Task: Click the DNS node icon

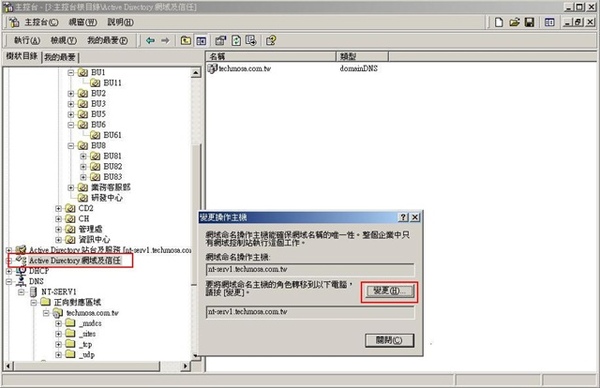Action: tap(21, 281)
